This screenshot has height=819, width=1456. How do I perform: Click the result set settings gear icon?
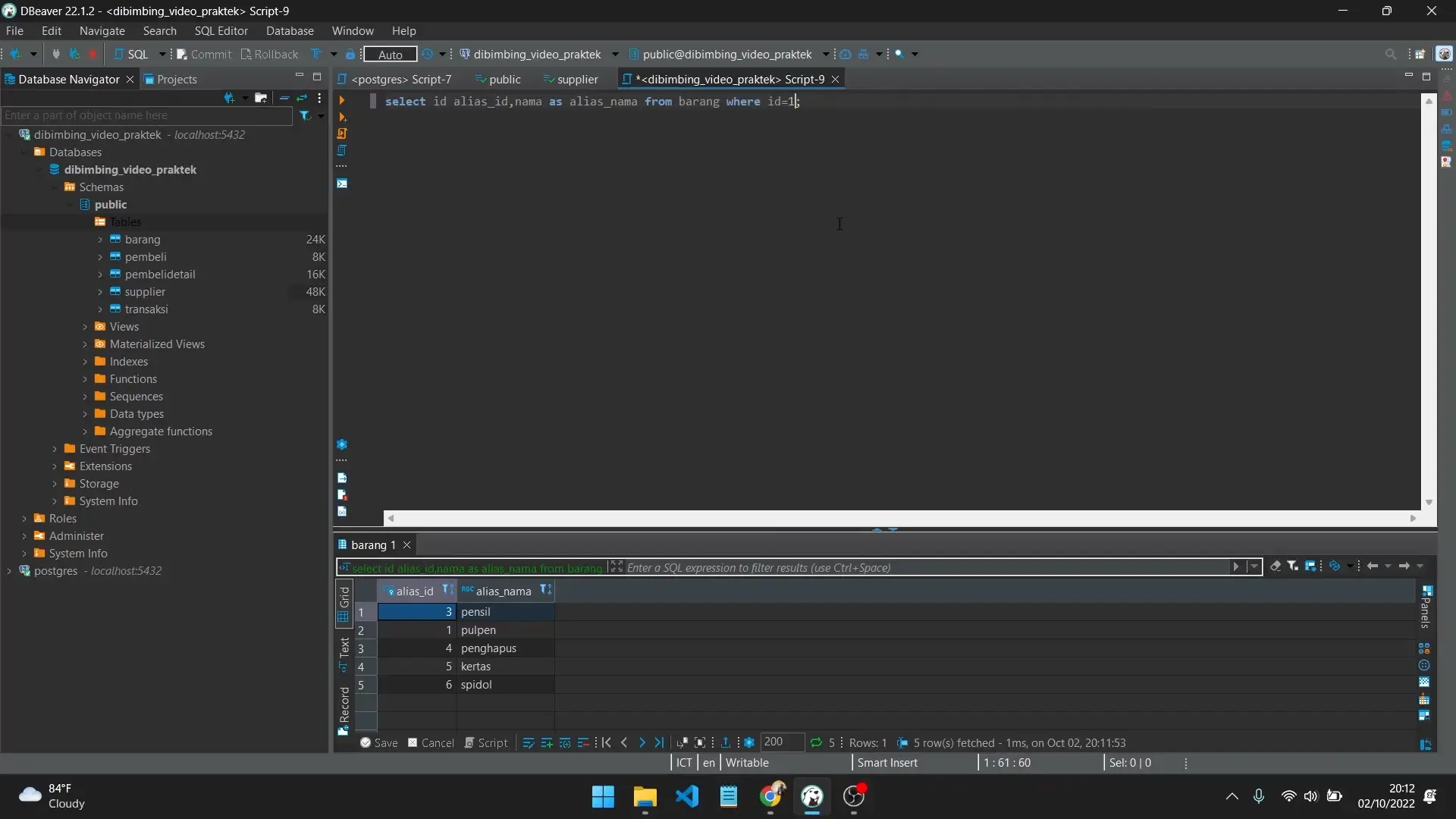click(x=749, y=742)
